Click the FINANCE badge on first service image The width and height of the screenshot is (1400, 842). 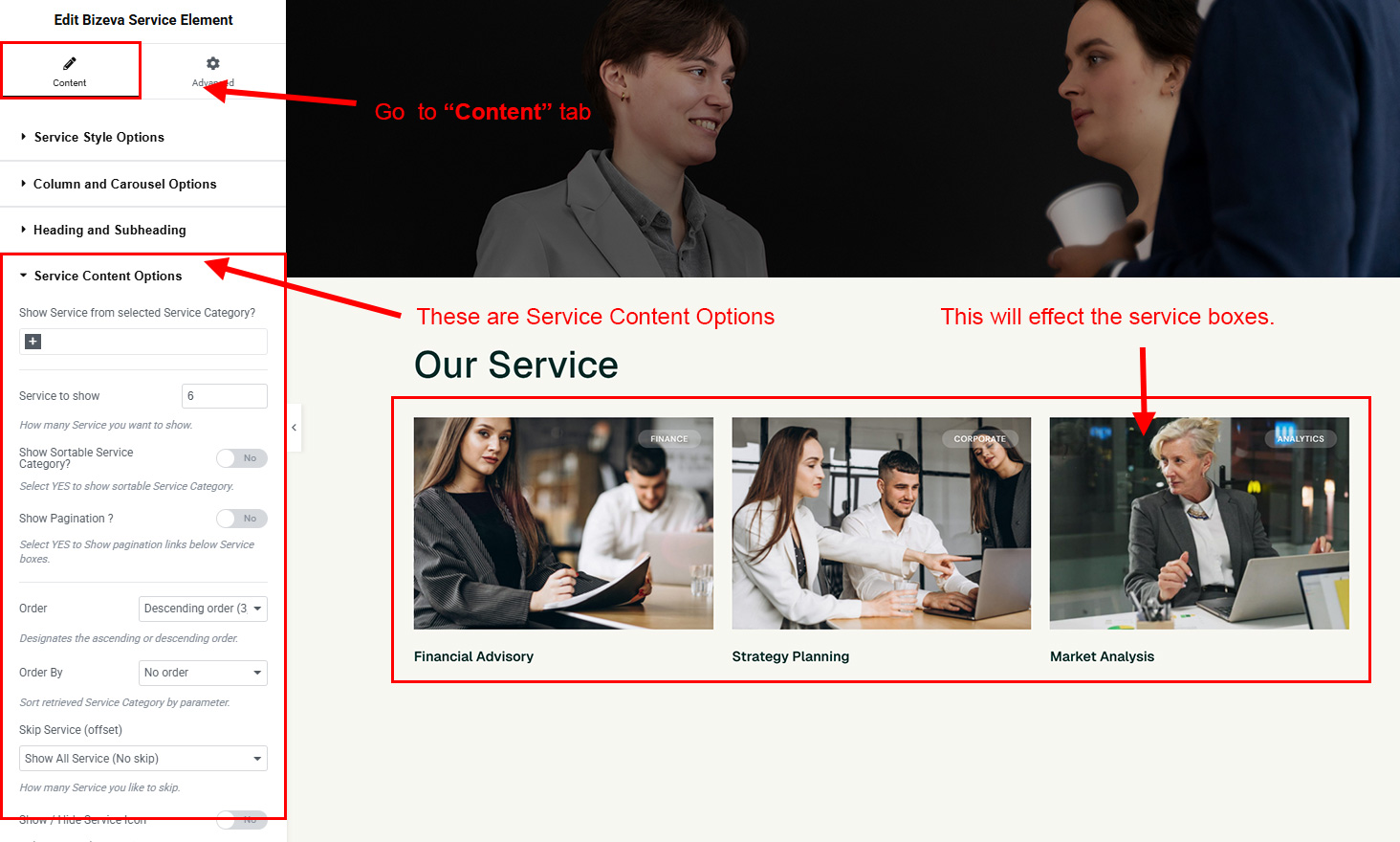click(668, 439)
